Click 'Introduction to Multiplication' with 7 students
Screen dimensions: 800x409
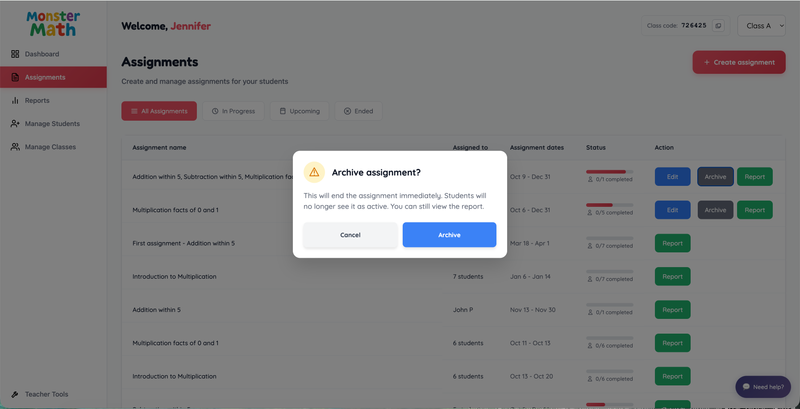174,276
